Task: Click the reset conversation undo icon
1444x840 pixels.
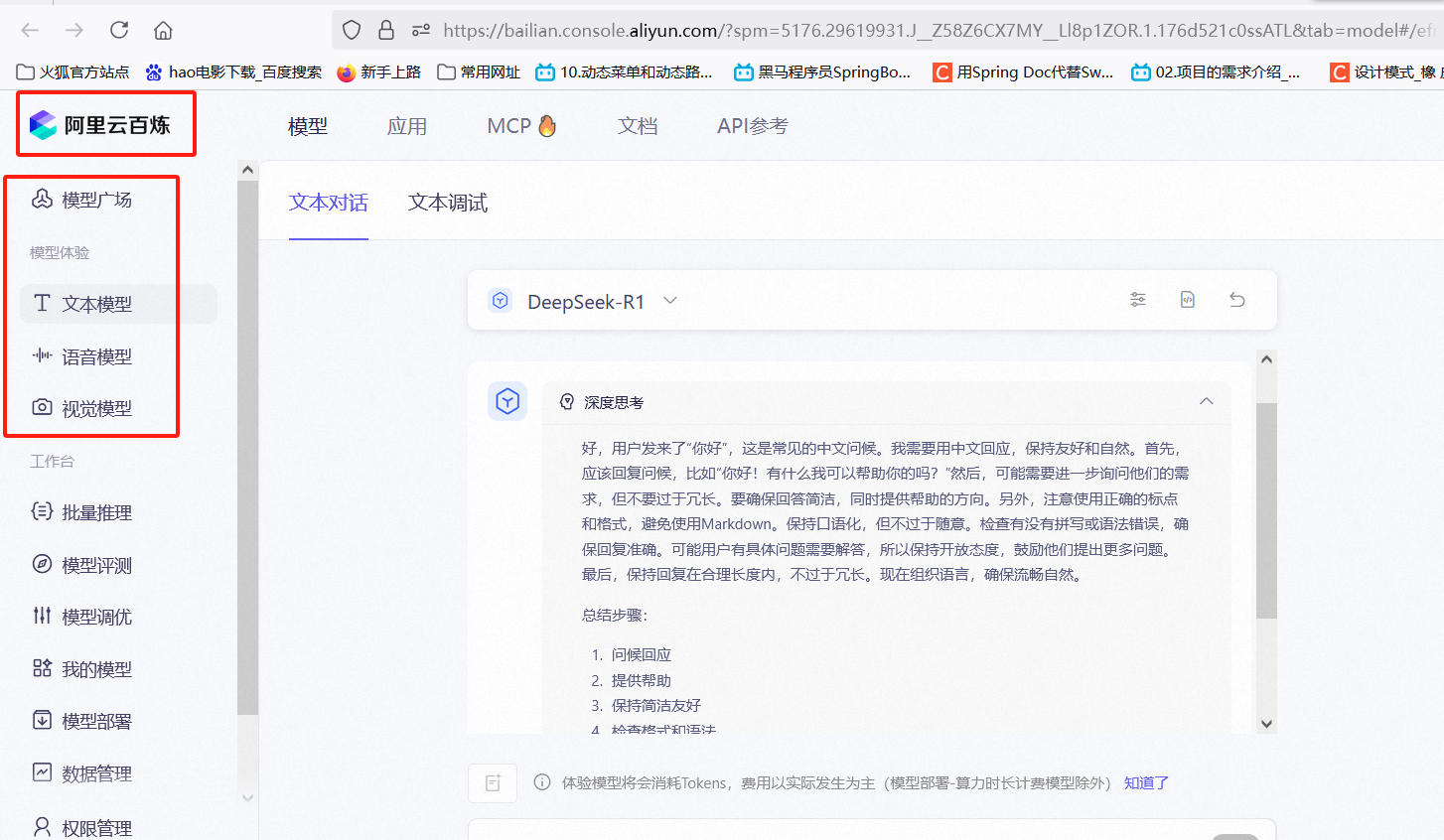Action: [x=1237, y=300]
